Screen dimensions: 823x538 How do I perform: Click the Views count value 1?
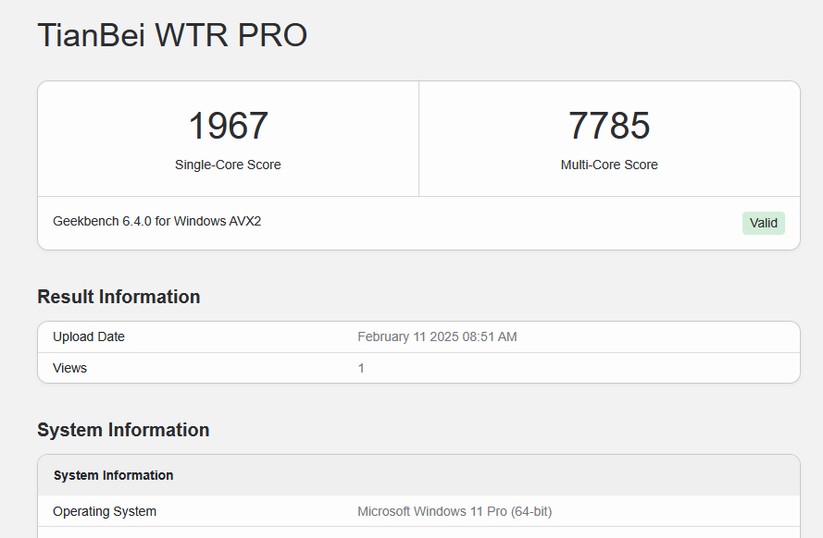[361, 368]
